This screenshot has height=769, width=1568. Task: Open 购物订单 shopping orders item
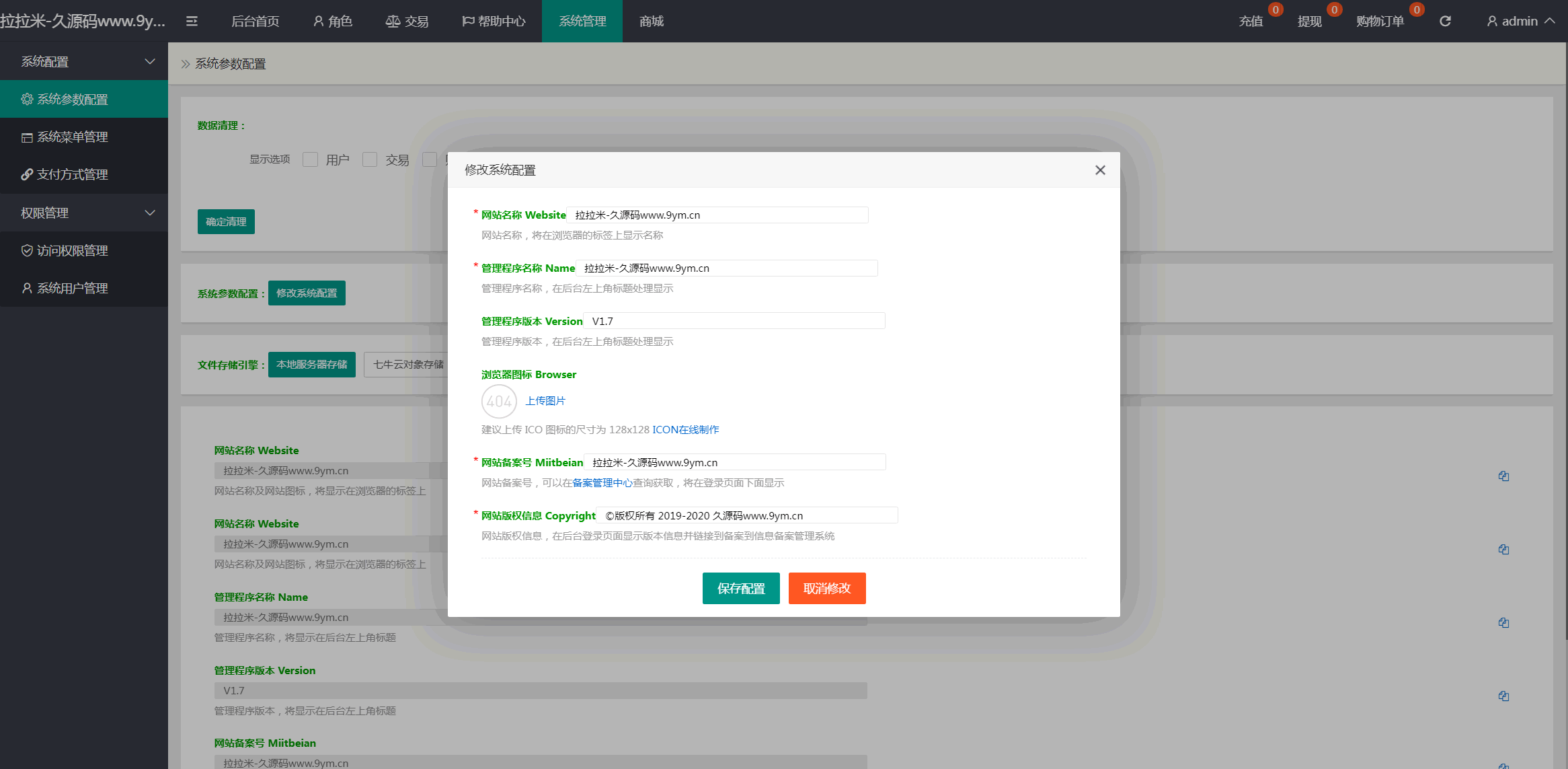point(1380,22)
